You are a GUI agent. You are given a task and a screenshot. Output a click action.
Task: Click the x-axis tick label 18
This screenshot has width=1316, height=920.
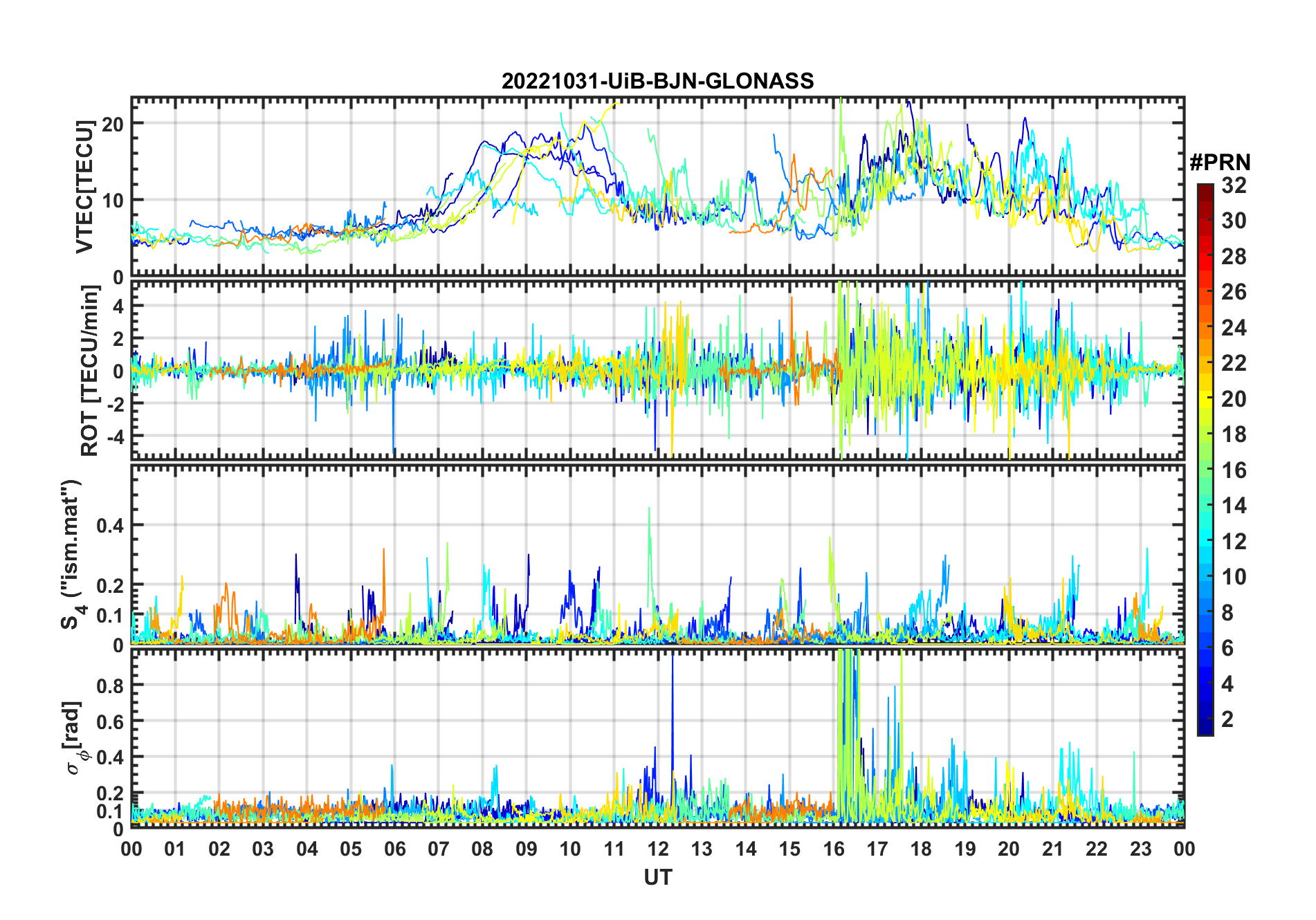pyautogui.click(x=921, y=849)
